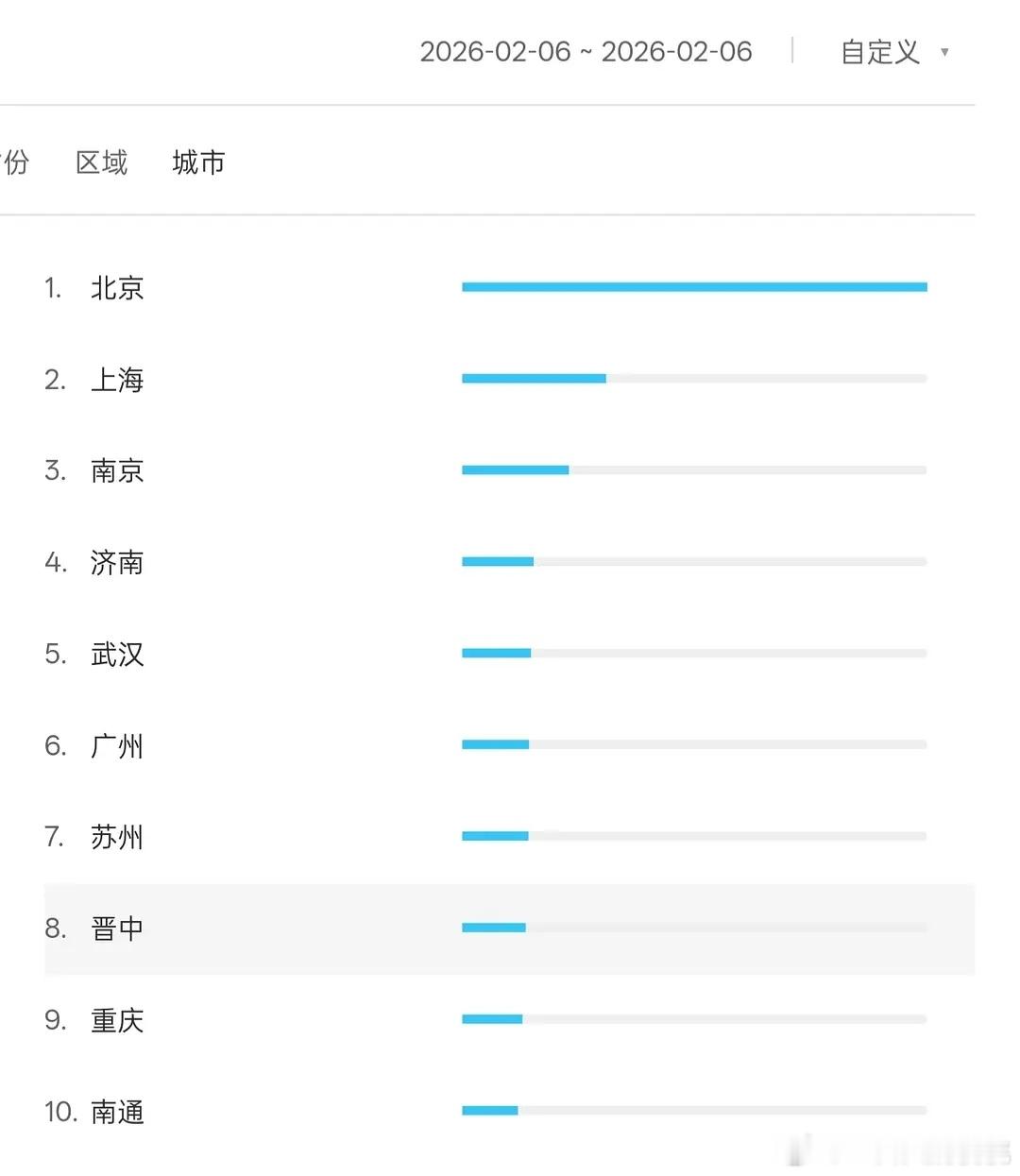Click the bar for 晋中
The width and height of the screenshot is (1020, 1176).
tap(493, 927)
